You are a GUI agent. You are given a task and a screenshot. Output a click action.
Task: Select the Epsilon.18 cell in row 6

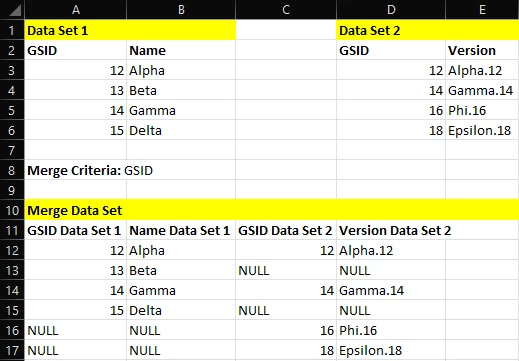482,130
